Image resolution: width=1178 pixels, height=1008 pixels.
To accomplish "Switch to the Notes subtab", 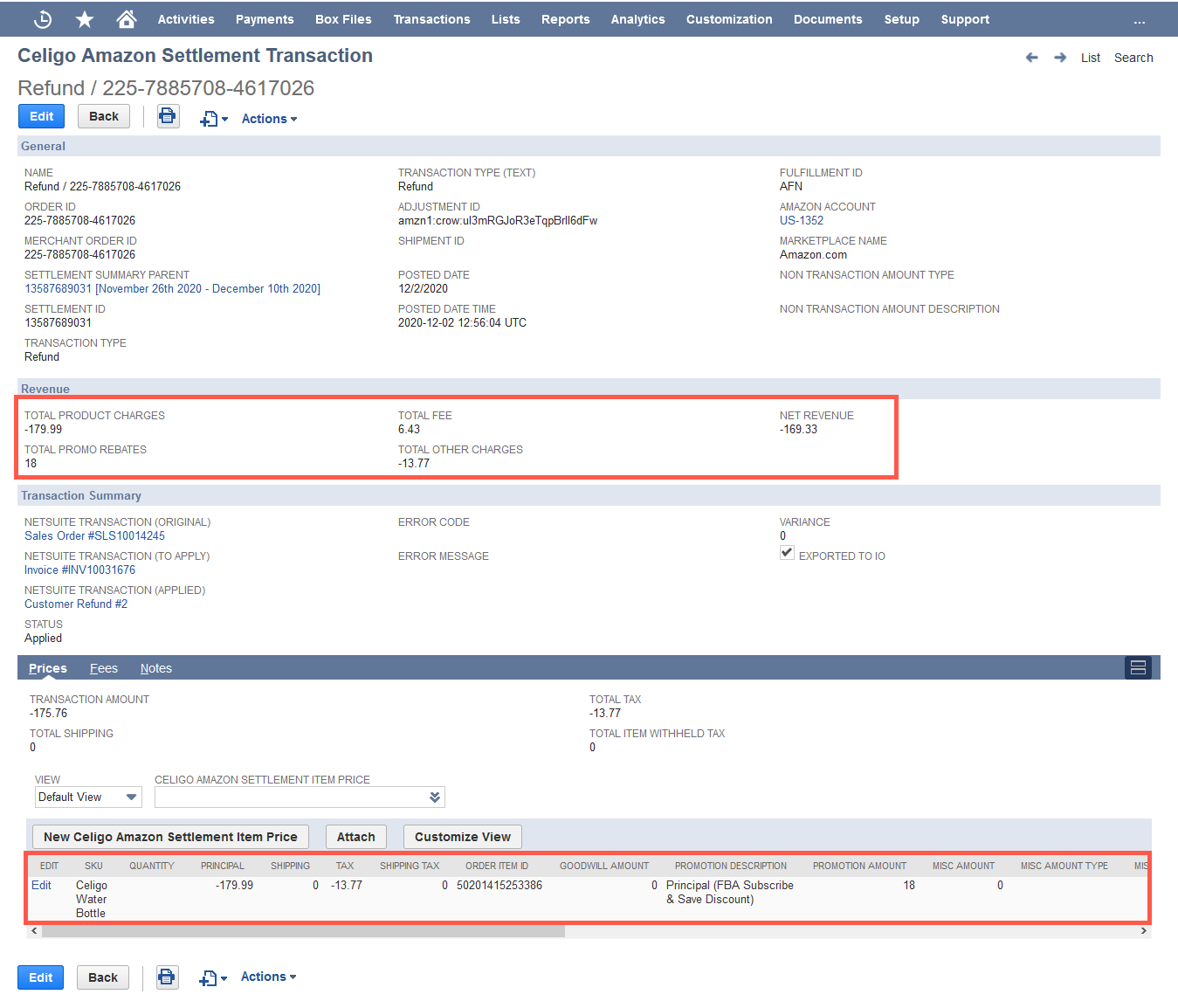I will [x=156, y=668].
